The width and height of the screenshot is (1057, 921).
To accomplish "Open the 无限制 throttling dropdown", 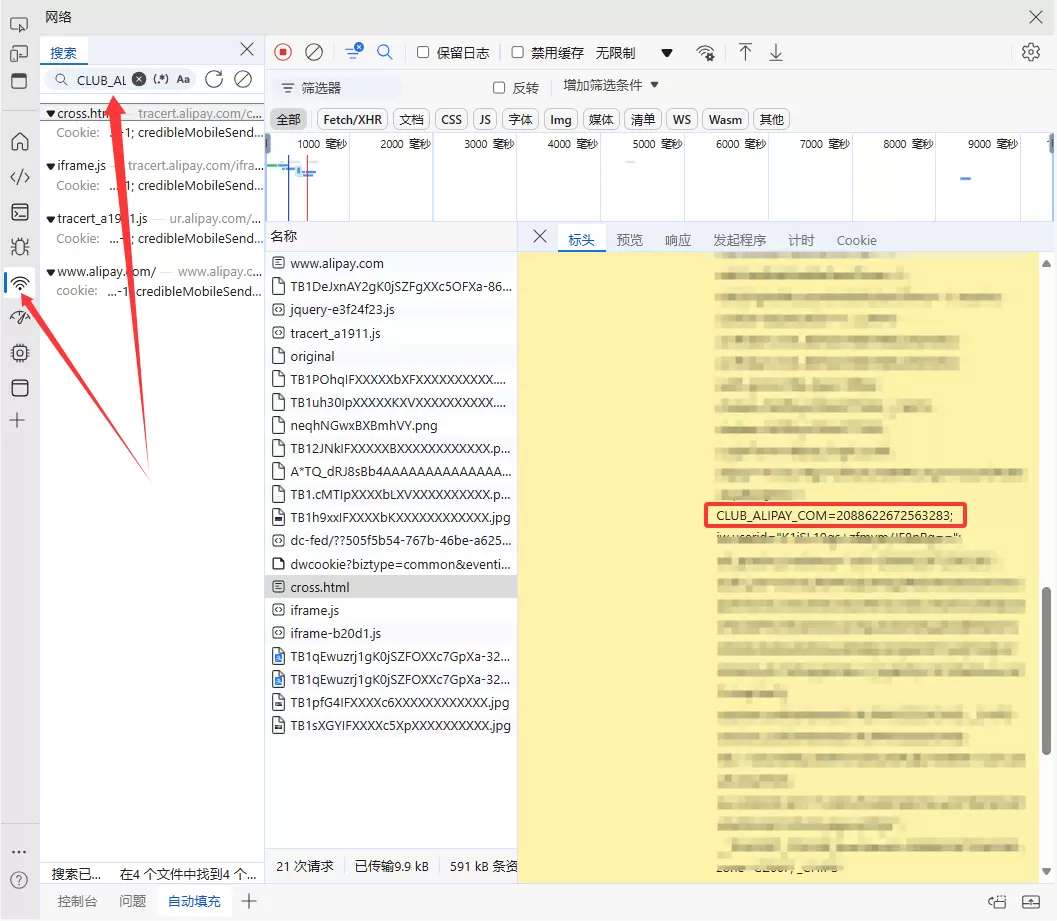I will [x=634, y=53].
